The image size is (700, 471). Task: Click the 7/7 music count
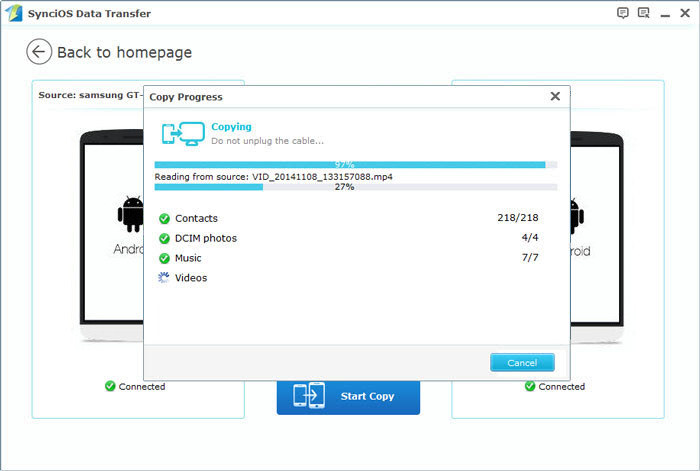point(530,258)
